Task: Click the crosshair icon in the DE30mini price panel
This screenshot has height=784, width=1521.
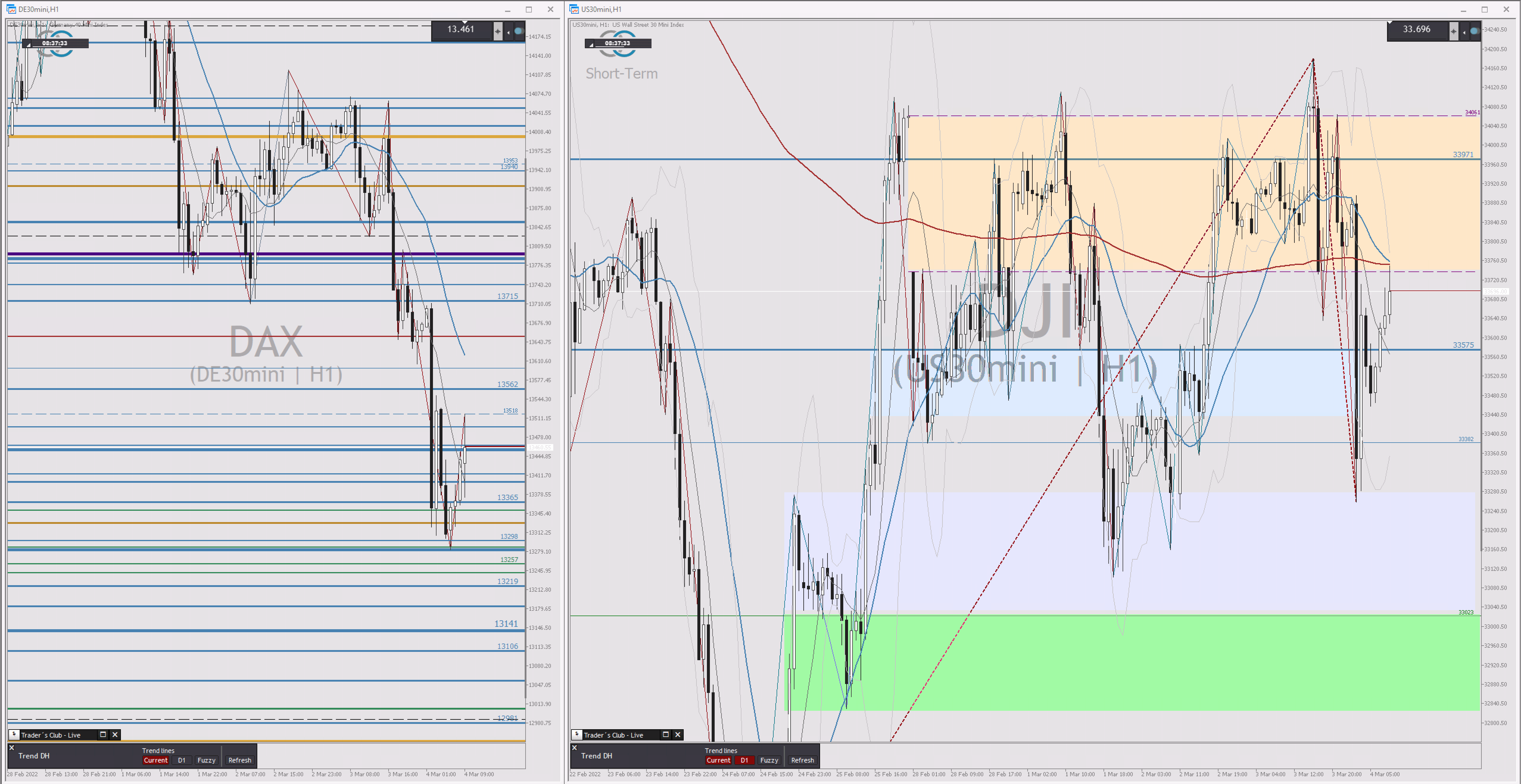Action: pyautogui.click(x=498, y=31)
